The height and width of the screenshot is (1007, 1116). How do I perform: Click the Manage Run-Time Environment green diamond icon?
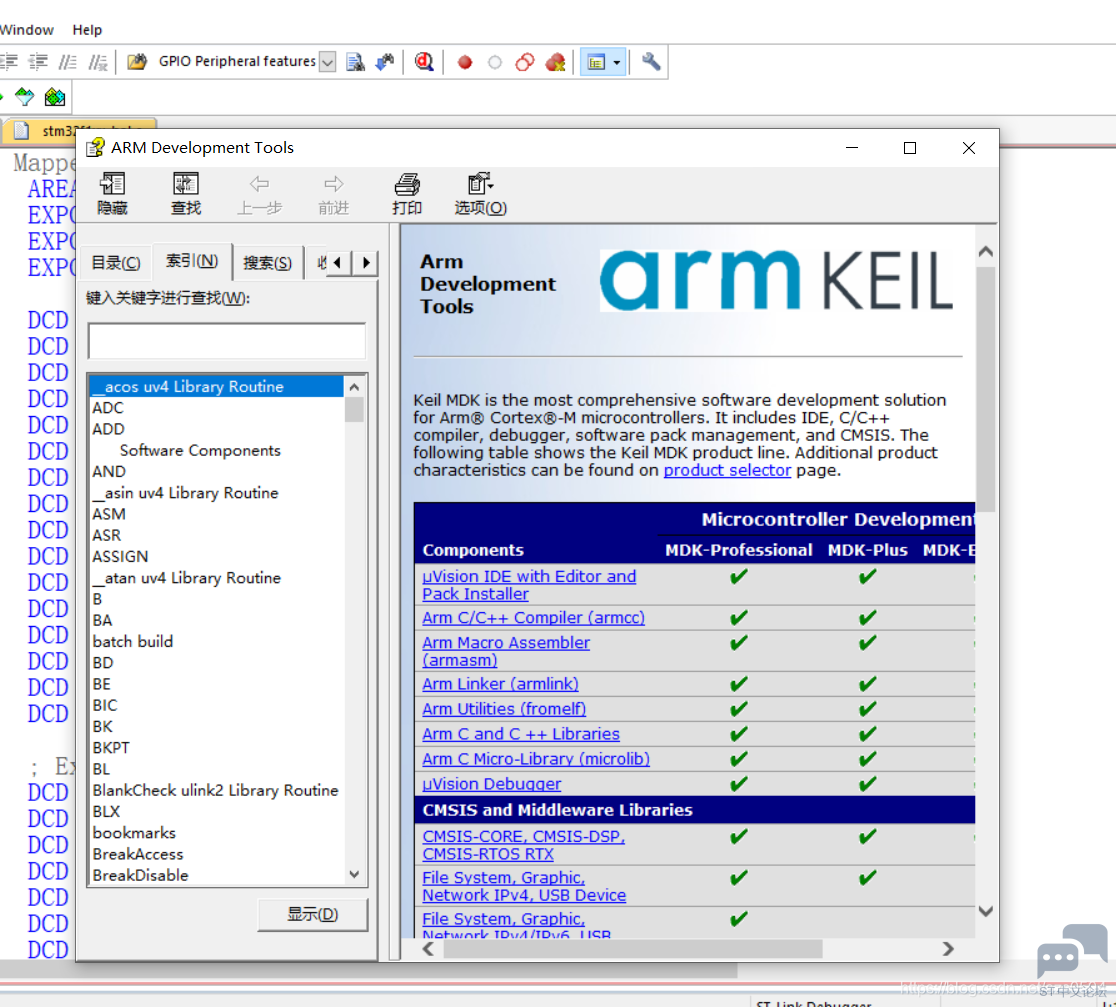click(24, 96)
